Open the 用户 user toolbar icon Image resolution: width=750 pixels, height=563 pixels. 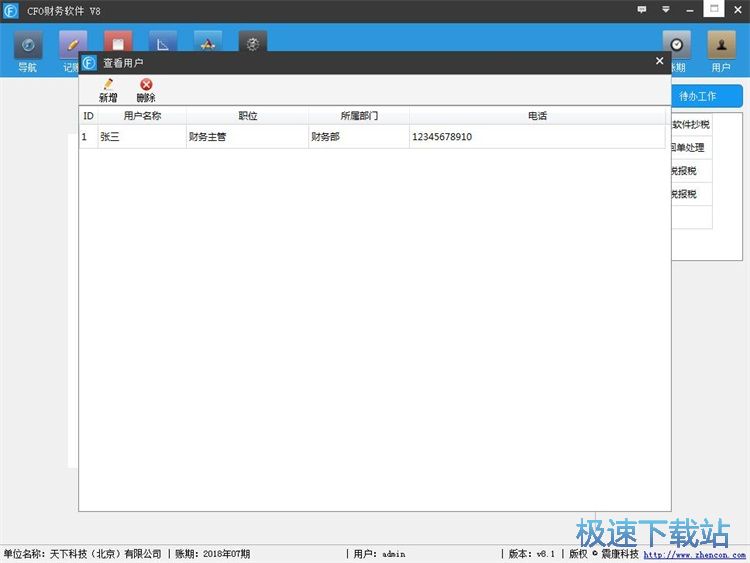click(x=721, y=52)
